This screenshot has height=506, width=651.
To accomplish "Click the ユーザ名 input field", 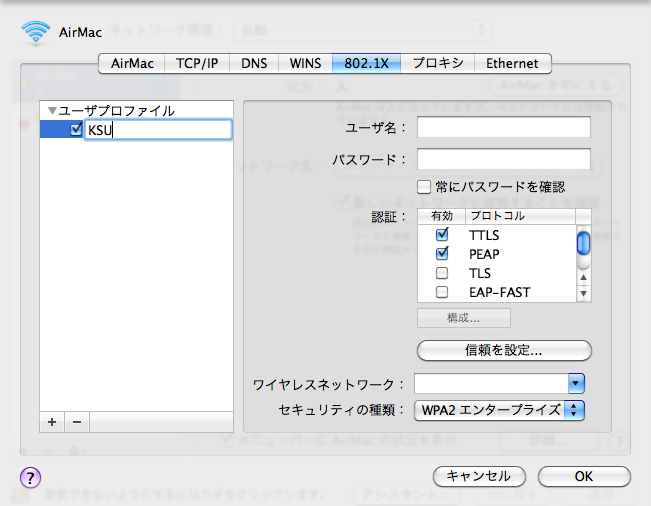I will (x=504, y=127).
